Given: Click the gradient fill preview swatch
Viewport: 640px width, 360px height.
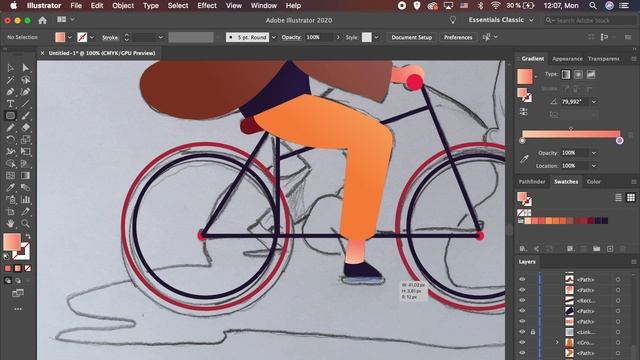Looking at the screenshot, I should coord(524,76).
